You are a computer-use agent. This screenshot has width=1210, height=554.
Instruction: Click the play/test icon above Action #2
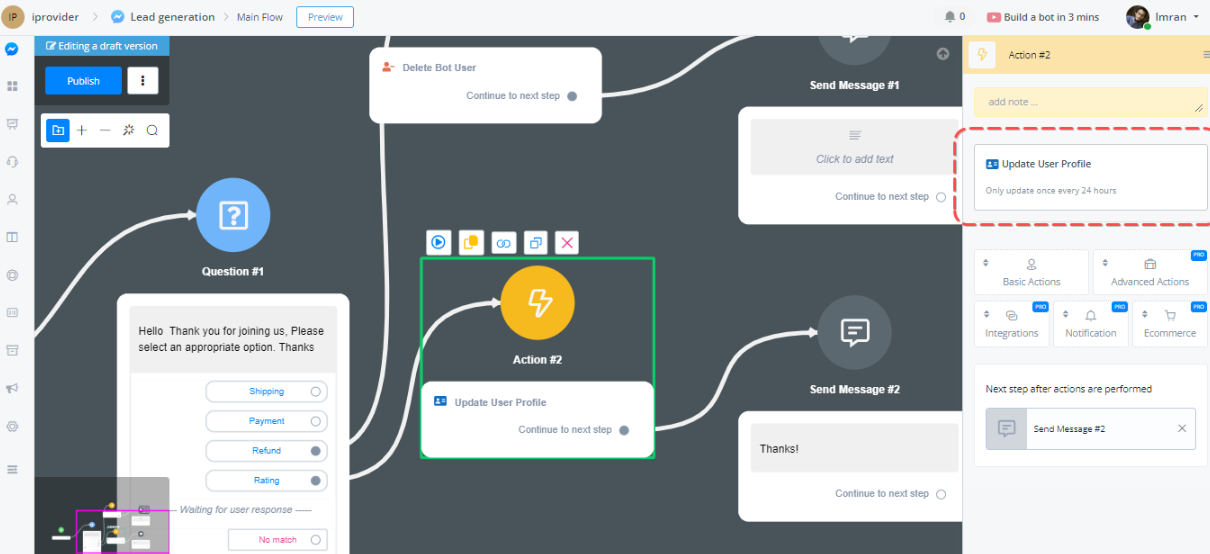pos(438,242)
